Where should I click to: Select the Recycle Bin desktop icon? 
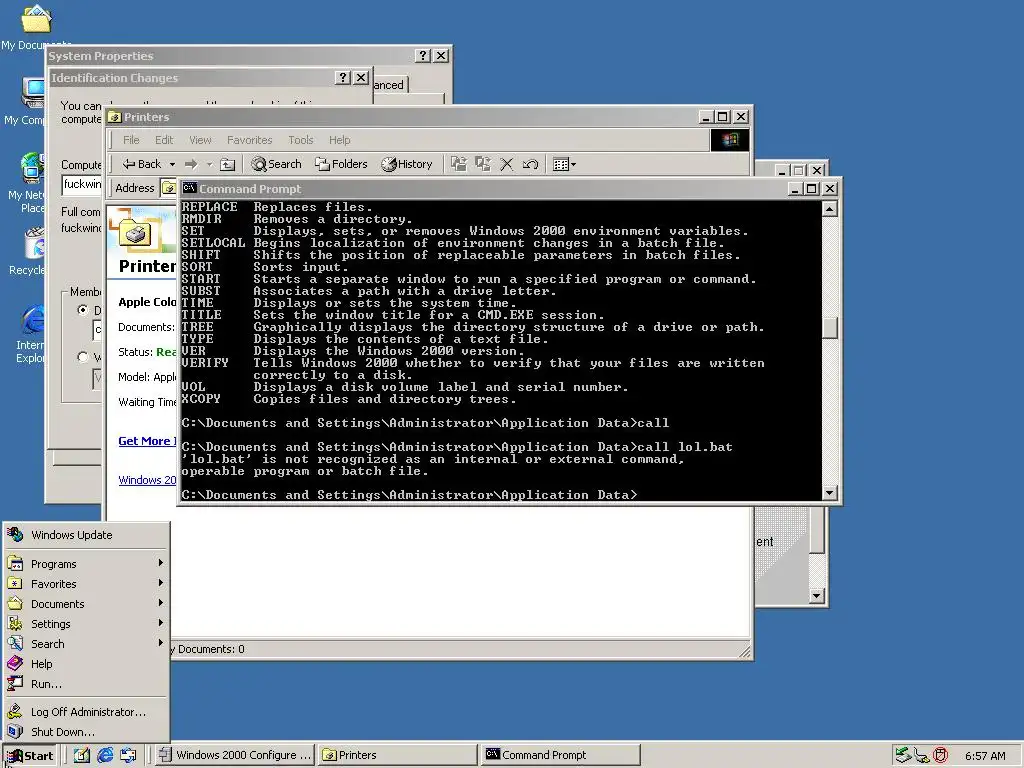click(x=34, y=244)
